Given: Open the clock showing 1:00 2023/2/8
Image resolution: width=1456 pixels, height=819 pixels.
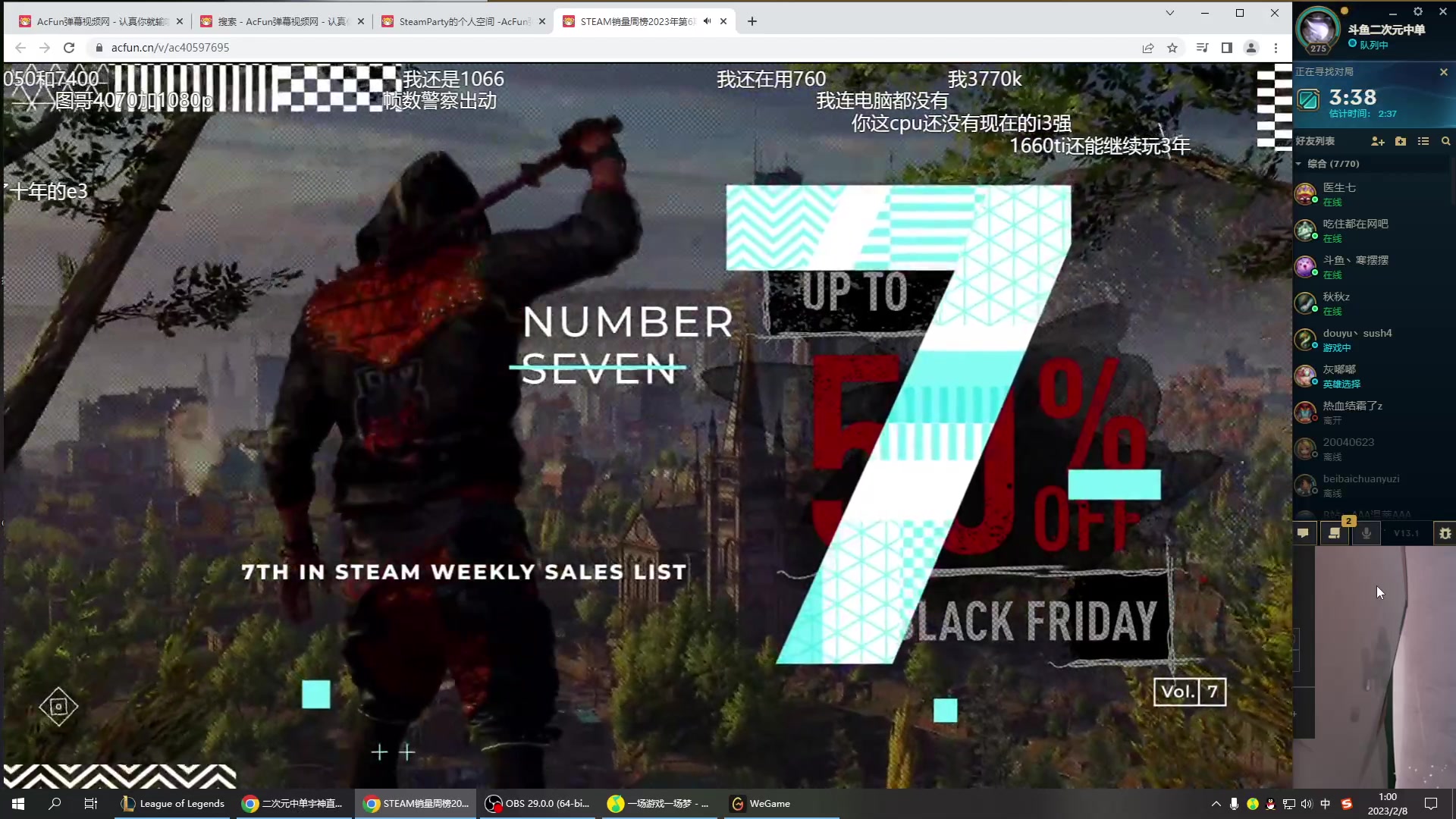Looking at the screenshot, I should [x=1387, y=804].
